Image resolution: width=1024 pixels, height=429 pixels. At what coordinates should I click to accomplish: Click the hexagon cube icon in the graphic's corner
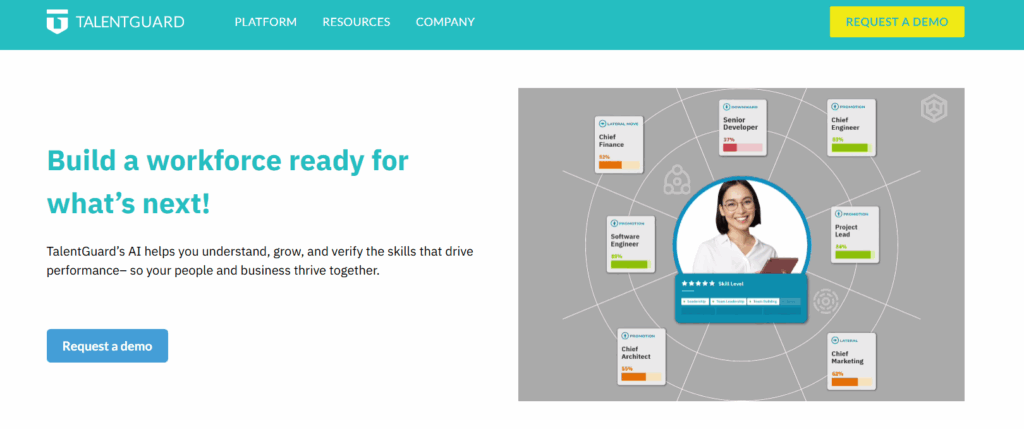click(x=933, y=107)
